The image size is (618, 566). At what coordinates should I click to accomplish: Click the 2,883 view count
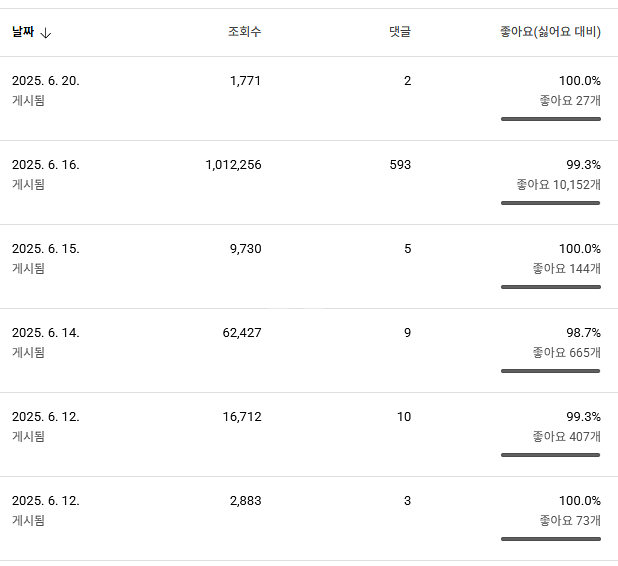[x=245, y=501]
